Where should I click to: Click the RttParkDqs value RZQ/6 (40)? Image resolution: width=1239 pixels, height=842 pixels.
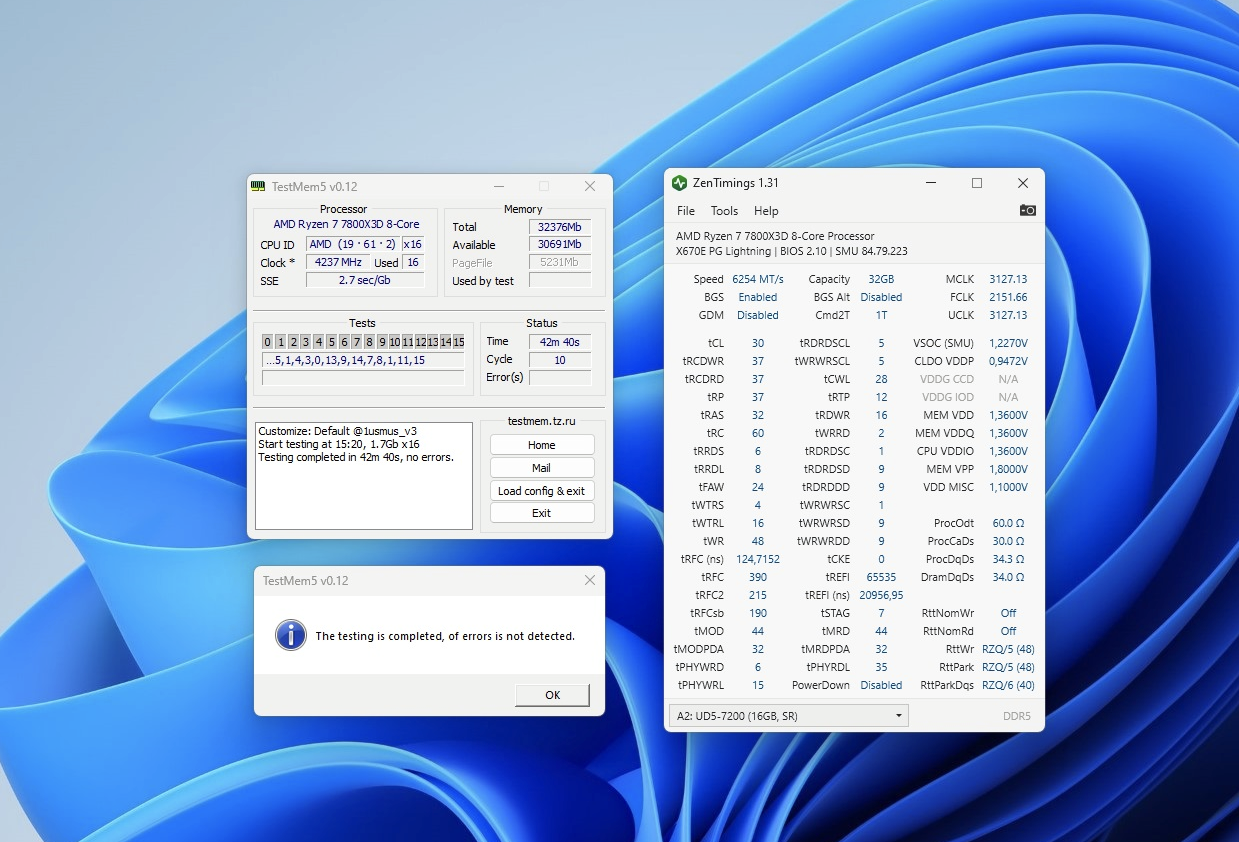tap(1008, 685)
